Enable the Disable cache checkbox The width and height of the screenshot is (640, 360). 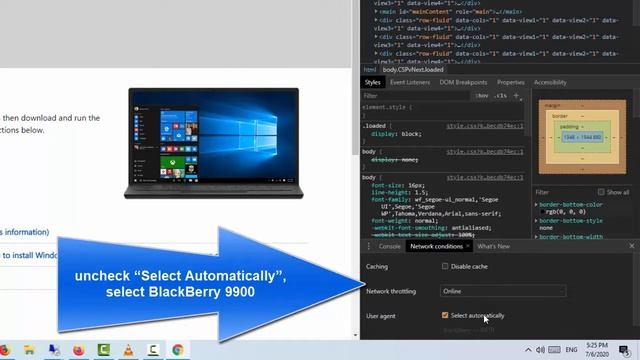click(445, 266)
